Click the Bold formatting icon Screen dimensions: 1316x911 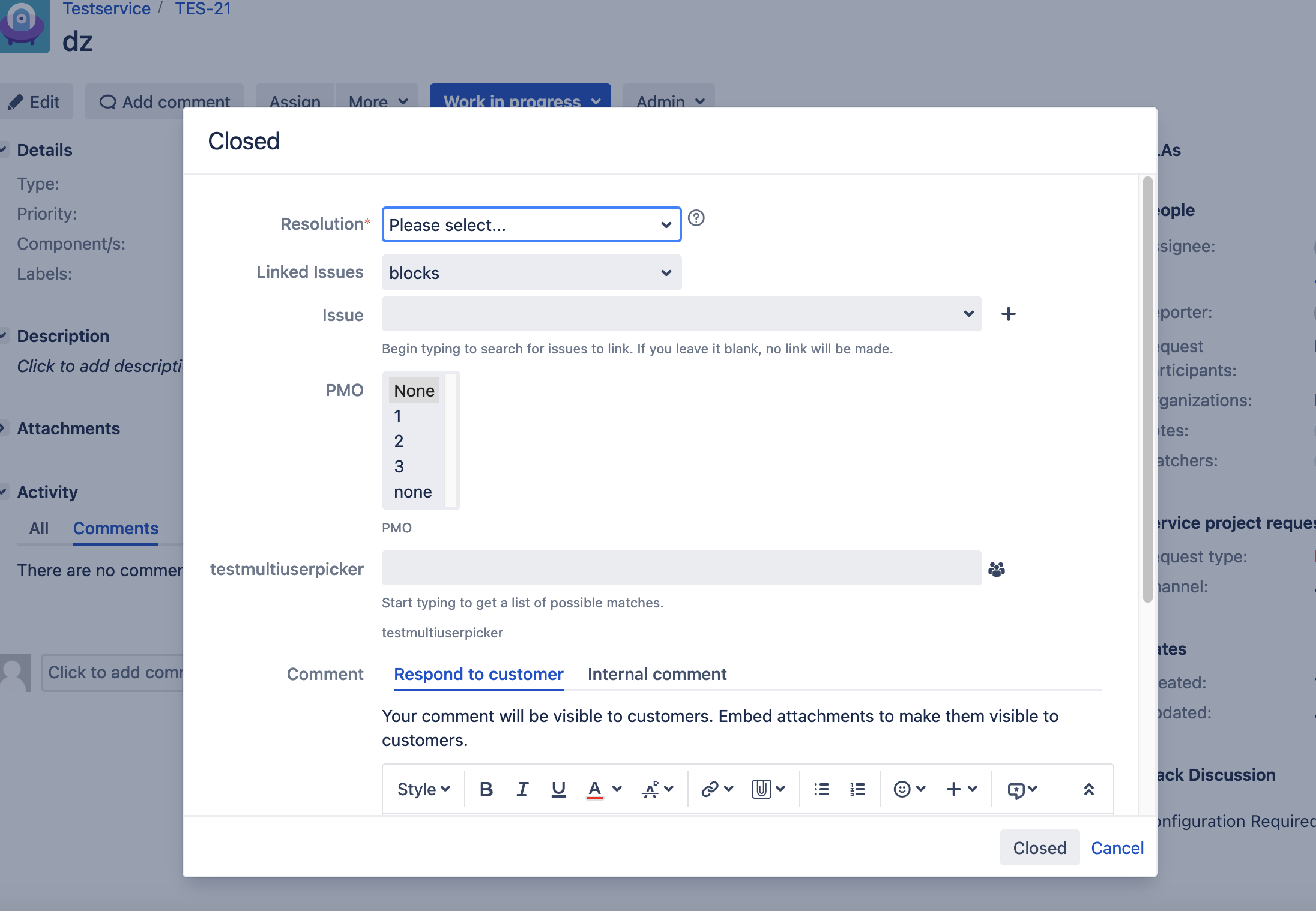pyautogui.click(x=486, y=789)
